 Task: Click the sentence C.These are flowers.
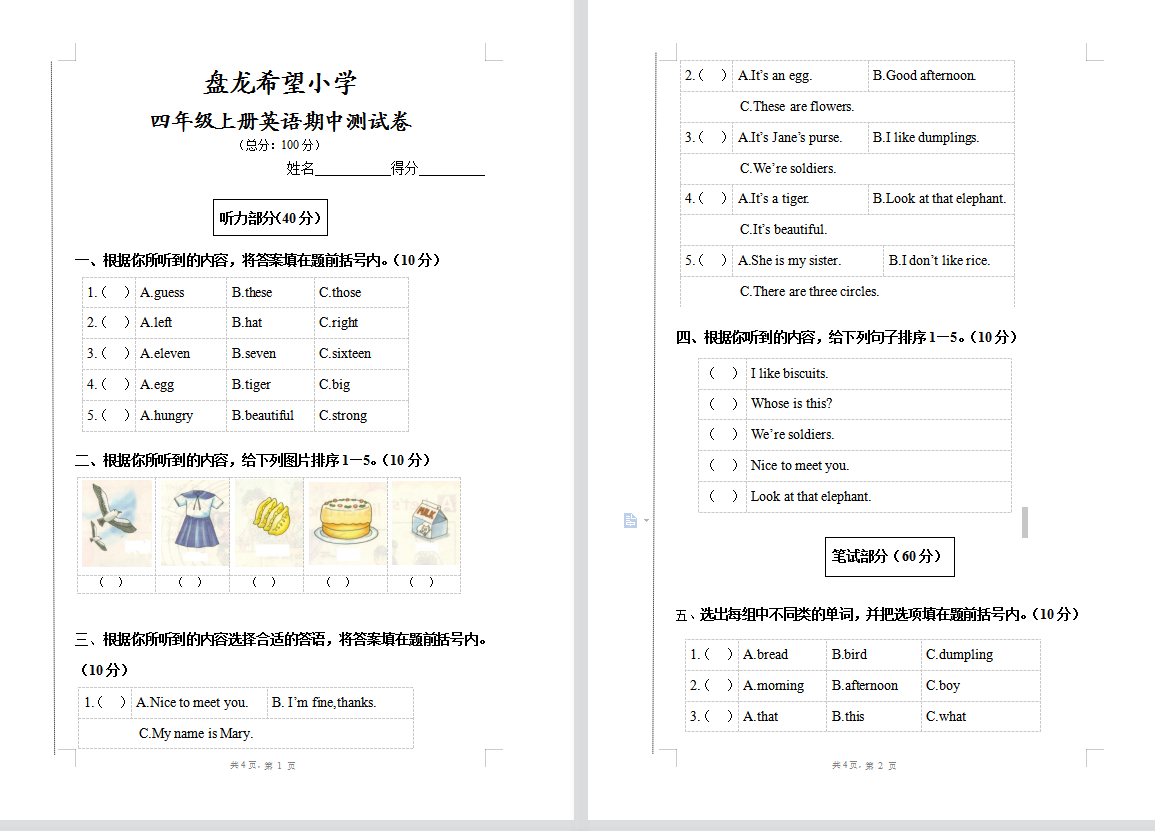click(797, 107)
